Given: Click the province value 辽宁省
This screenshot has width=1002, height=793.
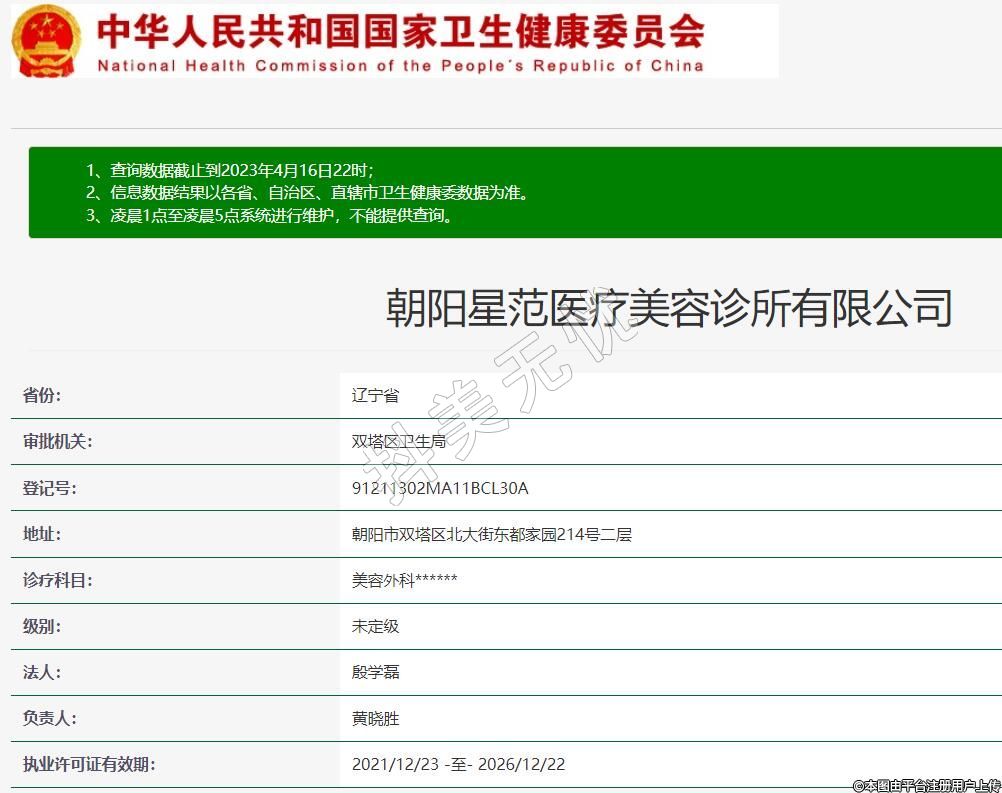Looking at the screenshot, I should [375, 395].
